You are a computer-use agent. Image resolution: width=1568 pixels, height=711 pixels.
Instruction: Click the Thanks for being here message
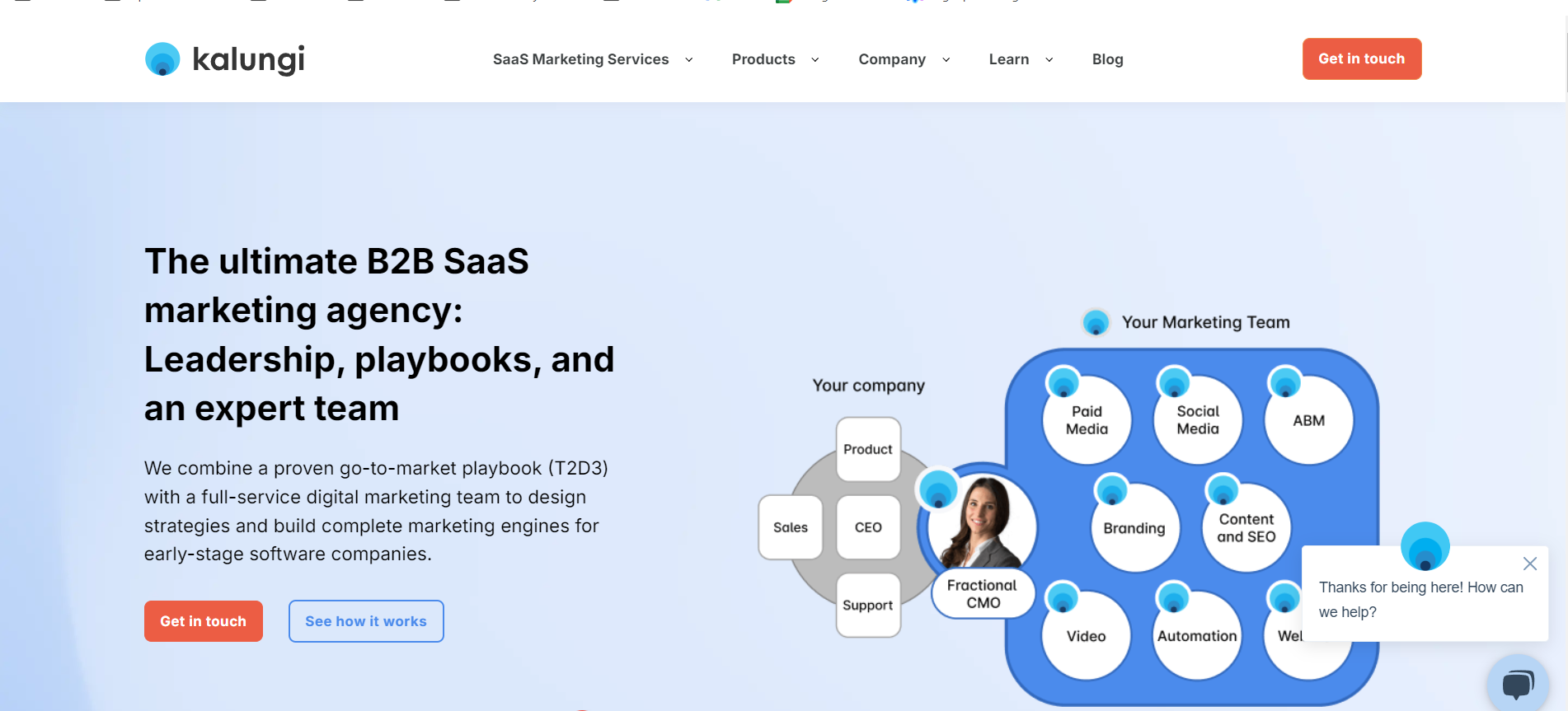(x=1421, y=600)
